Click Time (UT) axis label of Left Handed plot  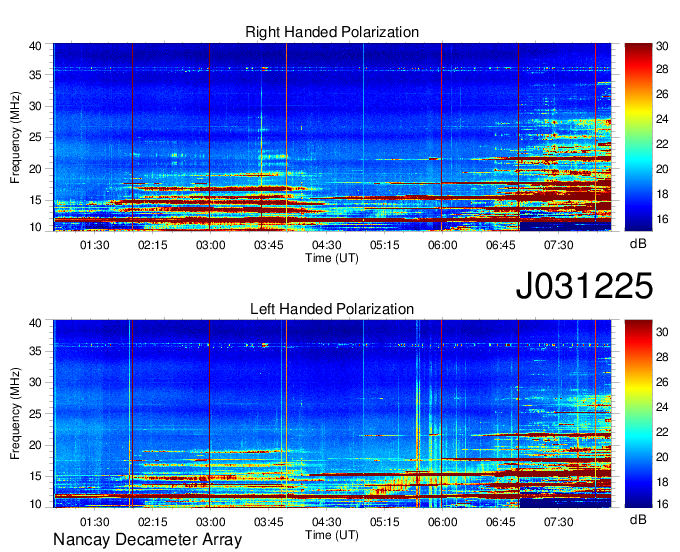coord(332,535)
